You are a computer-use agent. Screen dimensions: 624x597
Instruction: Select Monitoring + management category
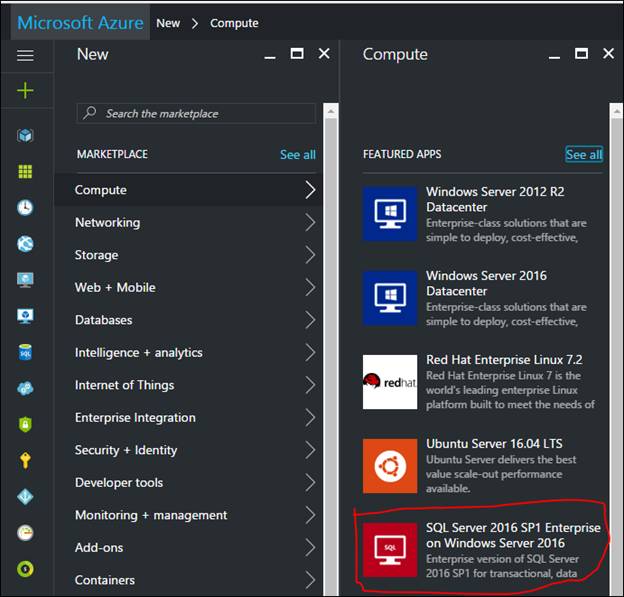[x=189, y=515]
